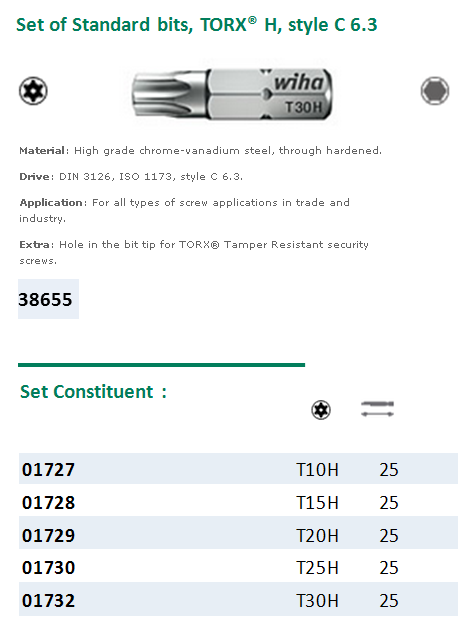Click the T10H size entry
The image size is (476, 635).
click(x=317, y=470)
